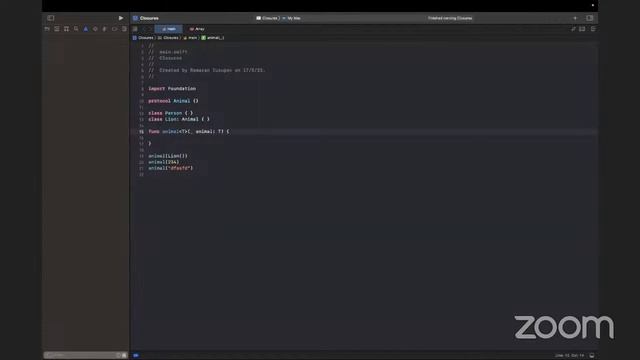
Task: Open the Project navigator folder icon
Action: coord(47,29)
